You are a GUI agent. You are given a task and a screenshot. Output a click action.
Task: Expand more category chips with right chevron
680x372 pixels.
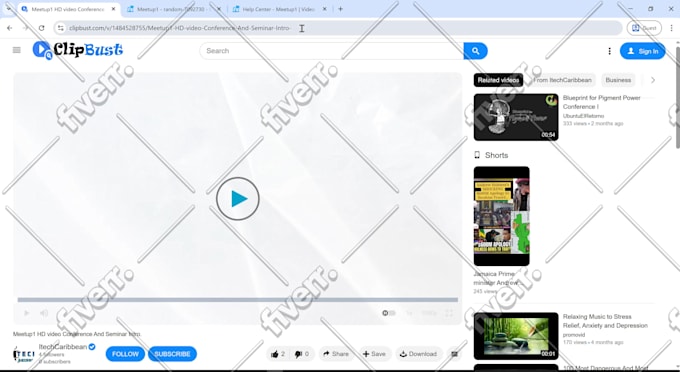click(x=653, y=80)
